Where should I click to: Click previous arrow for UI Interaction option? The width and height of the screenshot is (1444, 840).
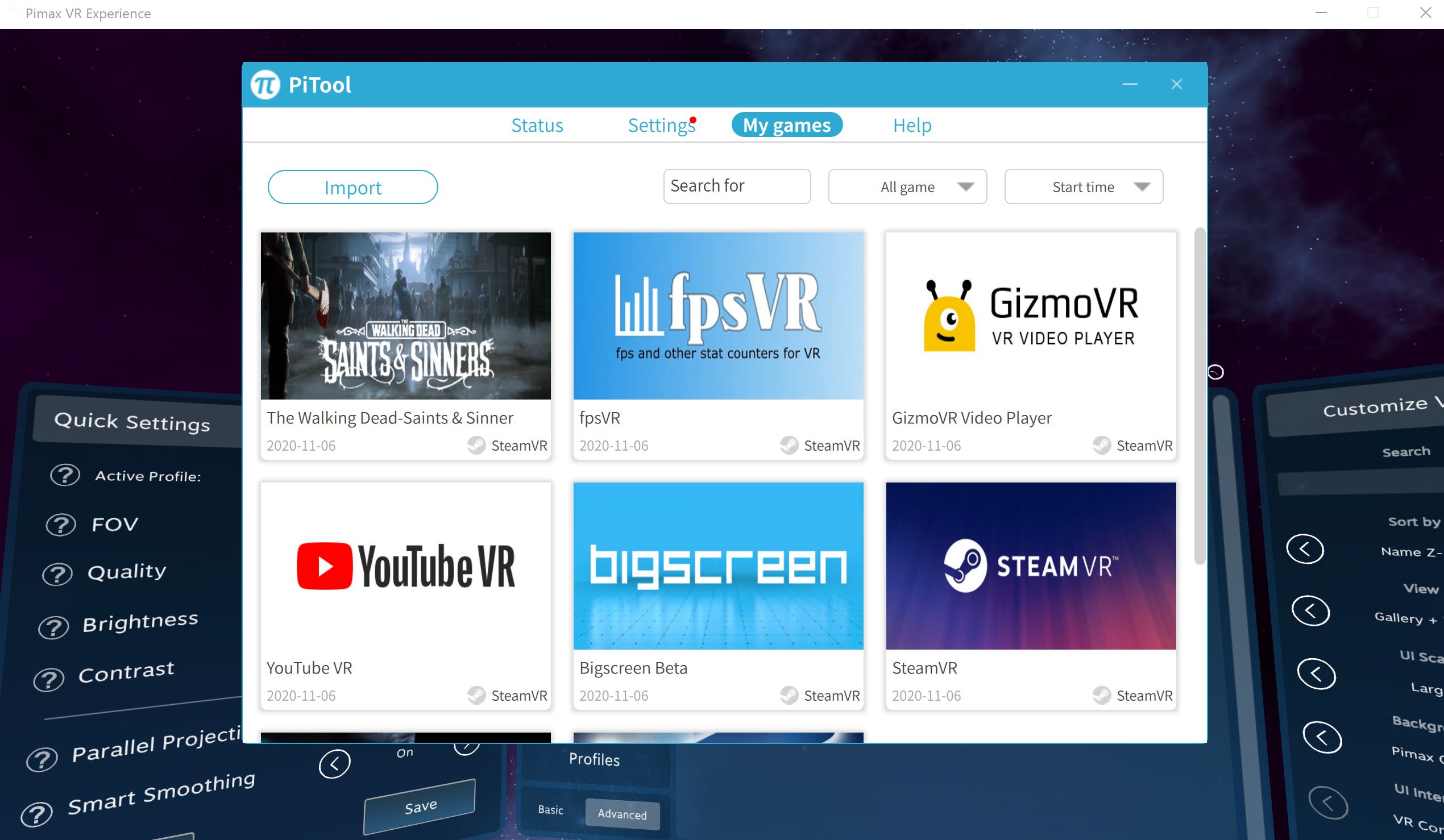[x=1327, y=803]
